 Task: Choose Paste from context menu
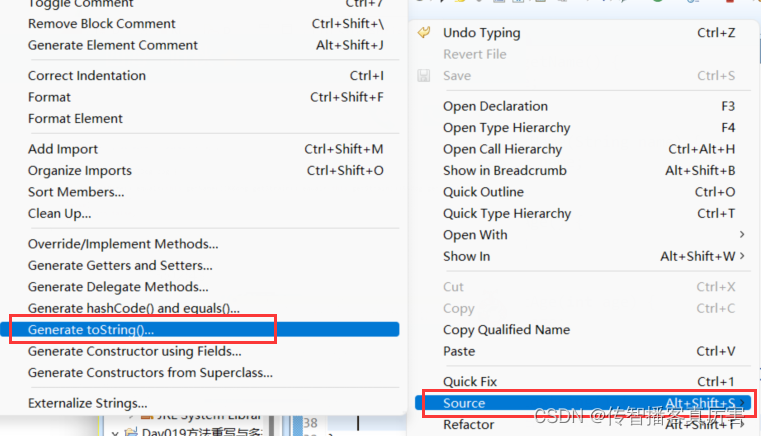(x=583, y=351)
